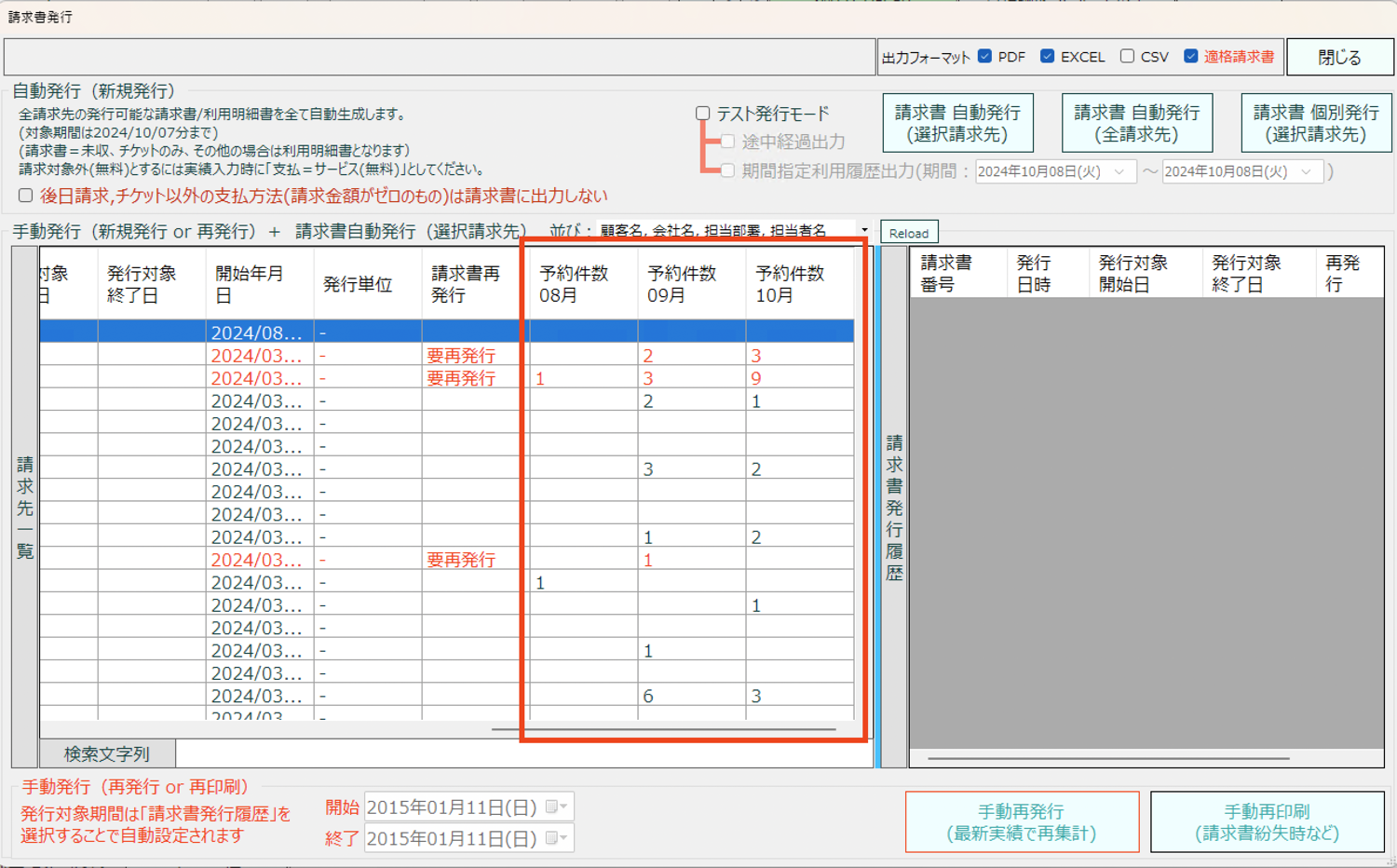Expand the period start date dropdown

pyautogui.click(x=1119, y=171)
